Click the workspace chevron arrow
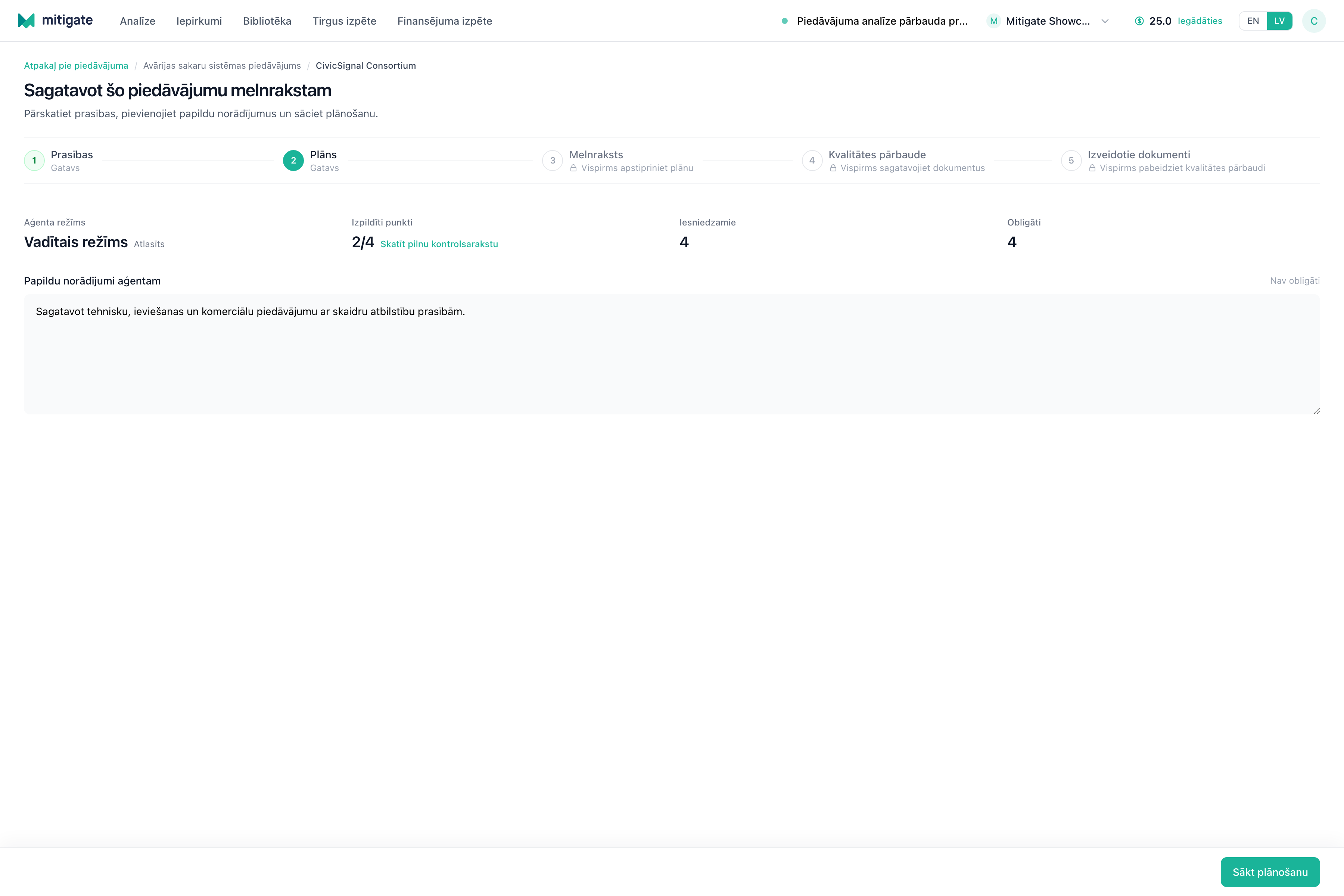 click(1105, 21)
